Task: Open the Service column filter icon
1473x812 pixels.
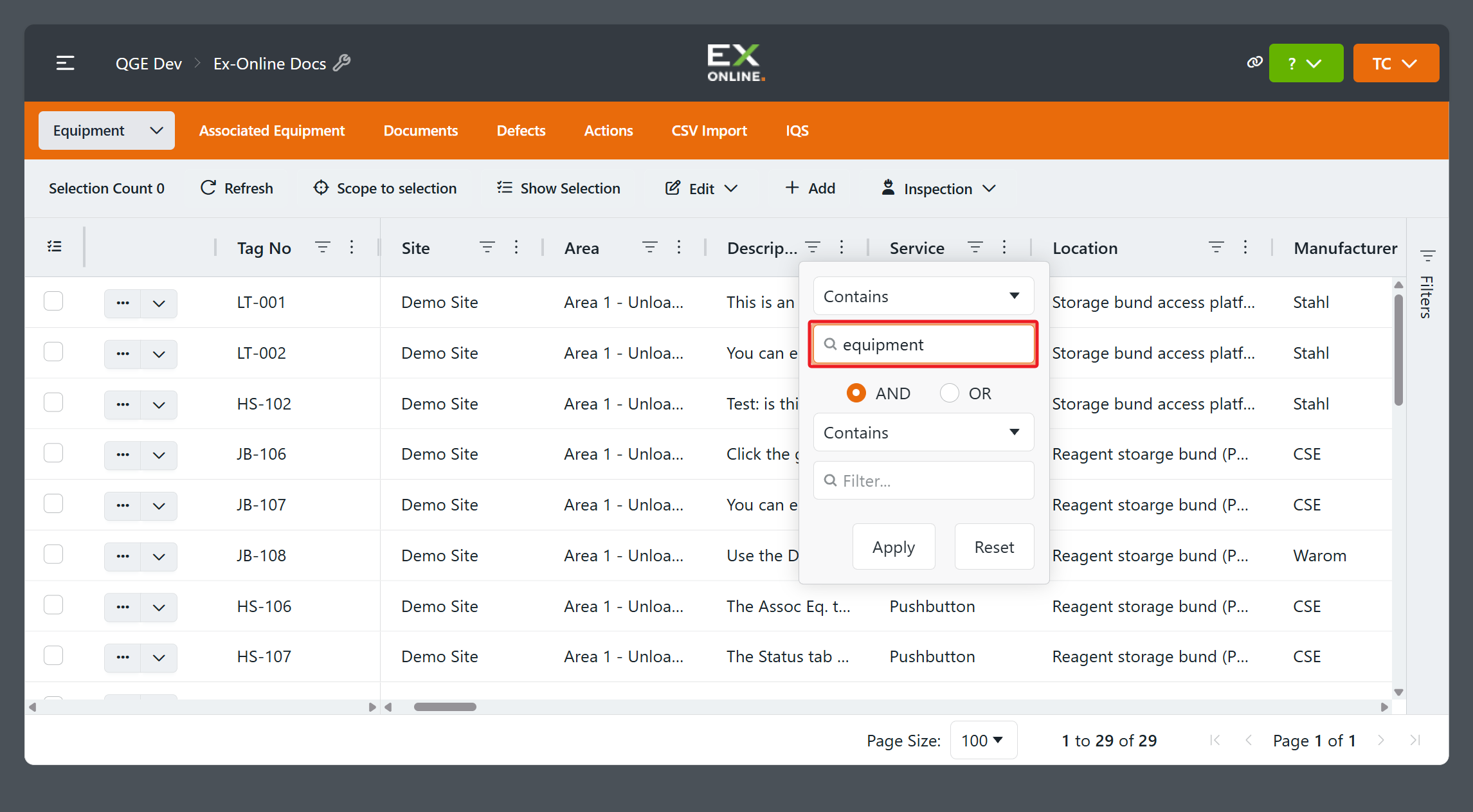Action: [975, 248]
